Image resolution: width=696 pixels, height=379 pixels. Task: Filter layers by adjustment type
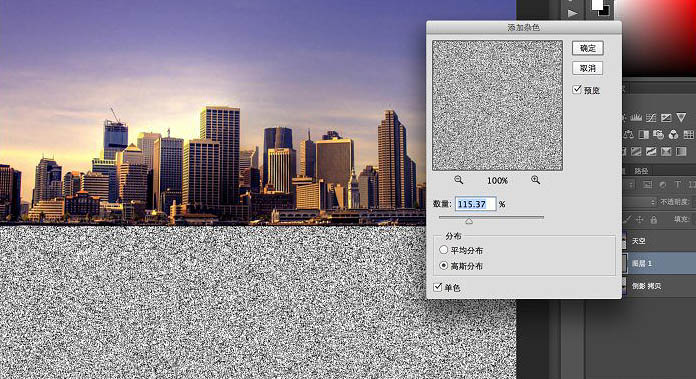click(x=663, y=185)
